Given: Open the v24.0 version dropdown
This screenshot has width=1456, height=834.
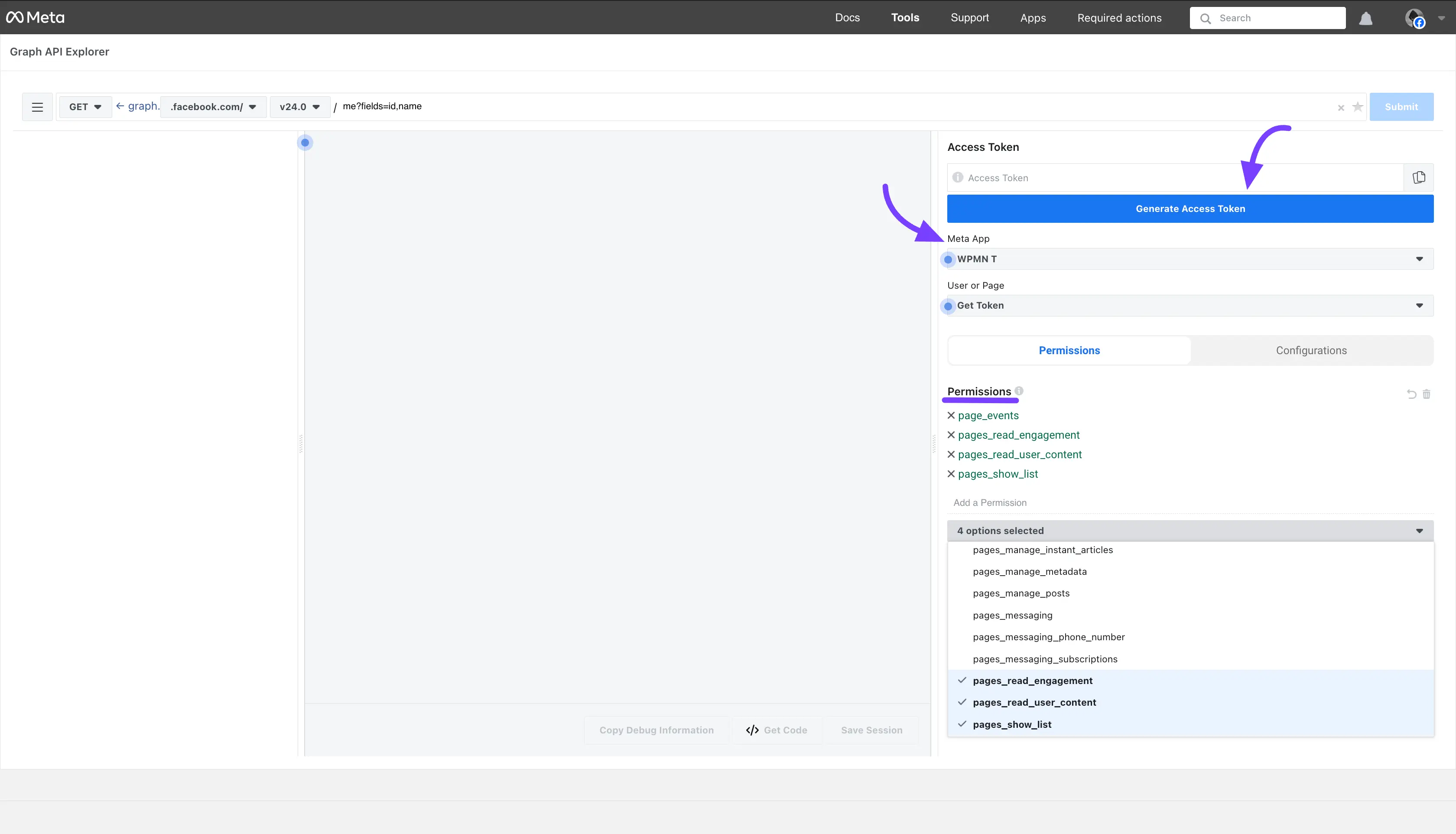Looking at the screenshot, I should (x=299, y=107).
